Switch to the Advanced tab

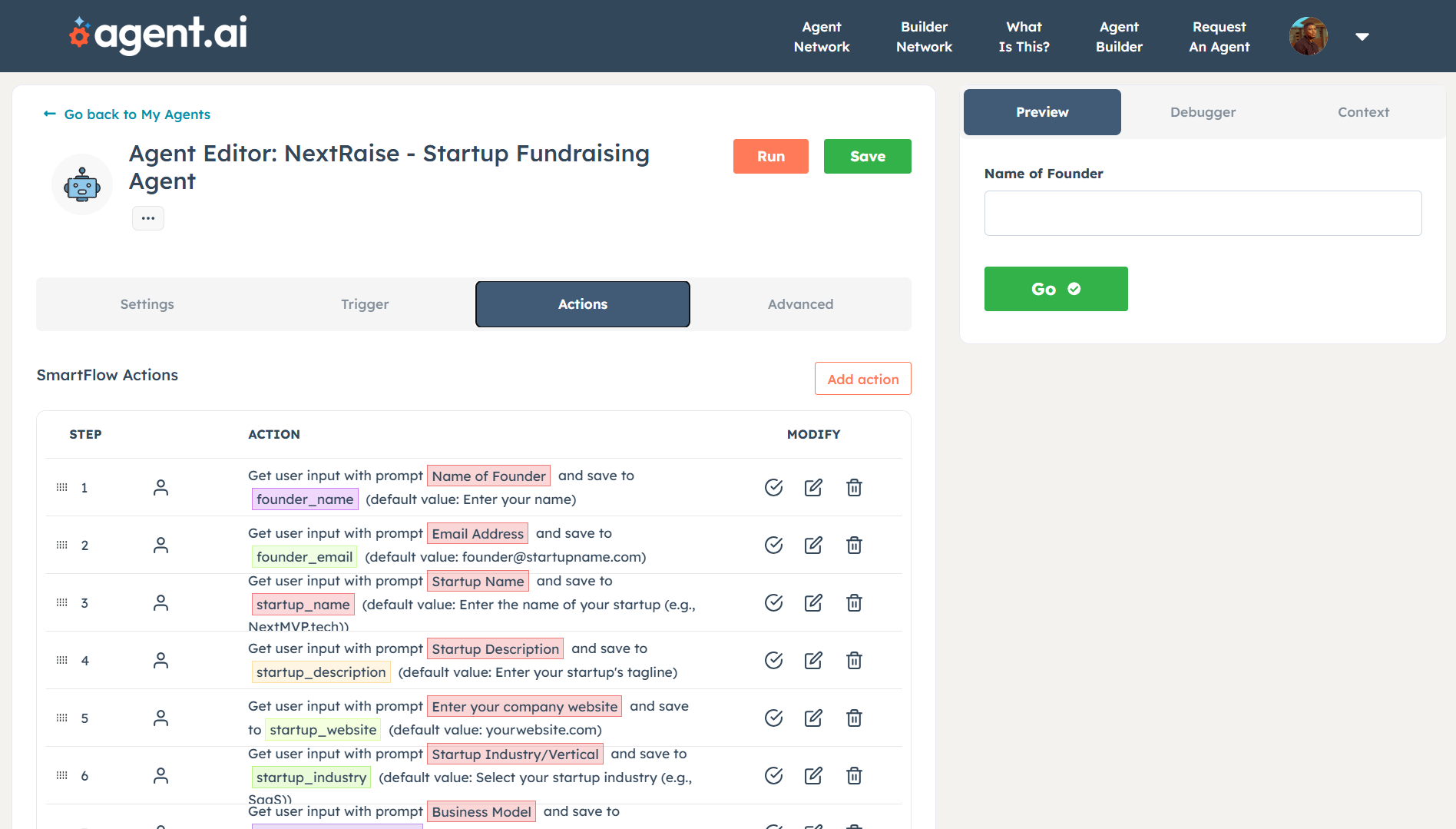(800, 304)
